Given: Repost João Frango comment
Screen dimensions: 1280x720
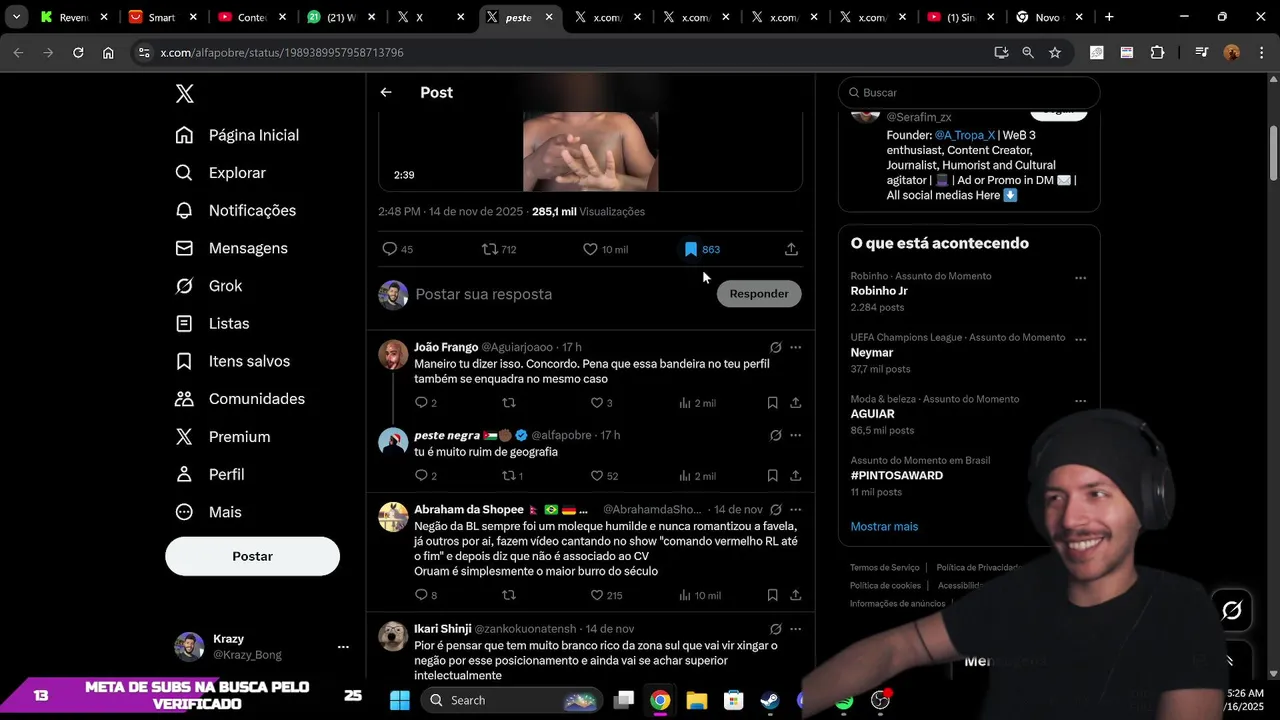Looking at the screenshot, I should (x=508, y=403).
